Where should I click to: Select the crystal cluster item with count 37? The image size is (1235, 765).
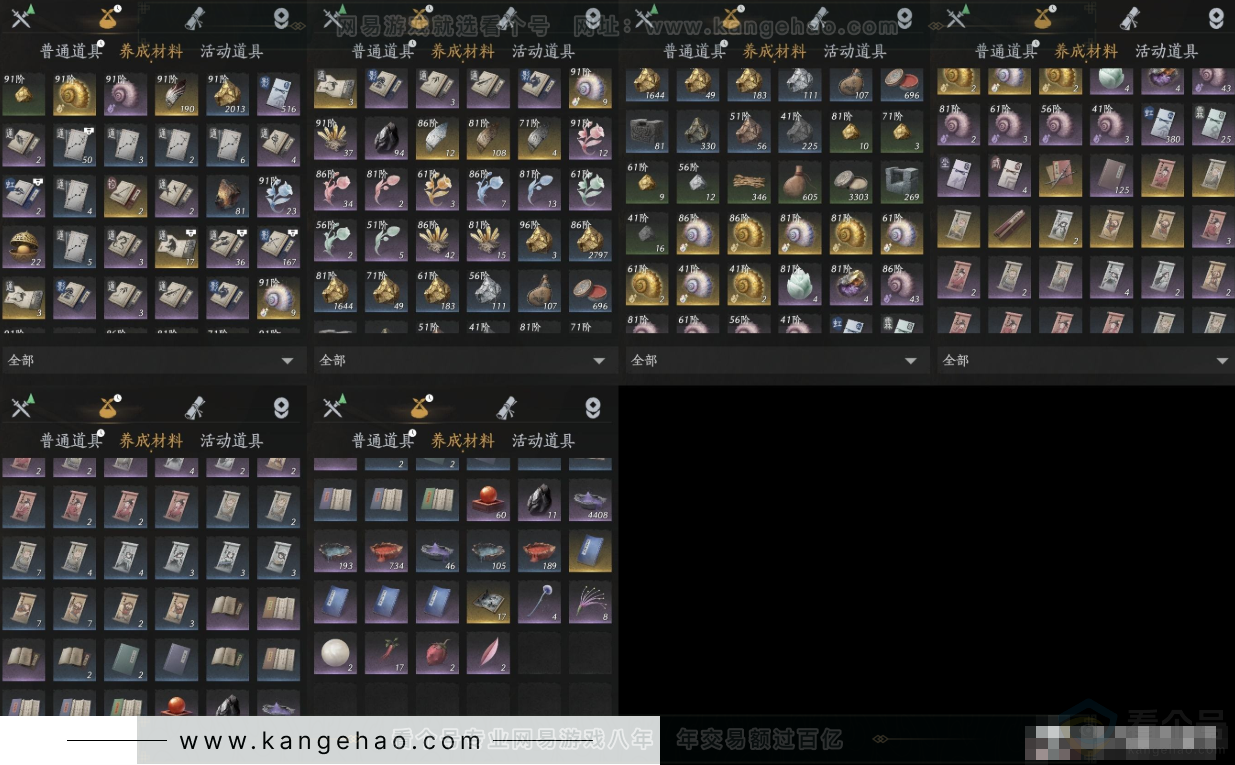pyautogui.click(x=336, y=138)
